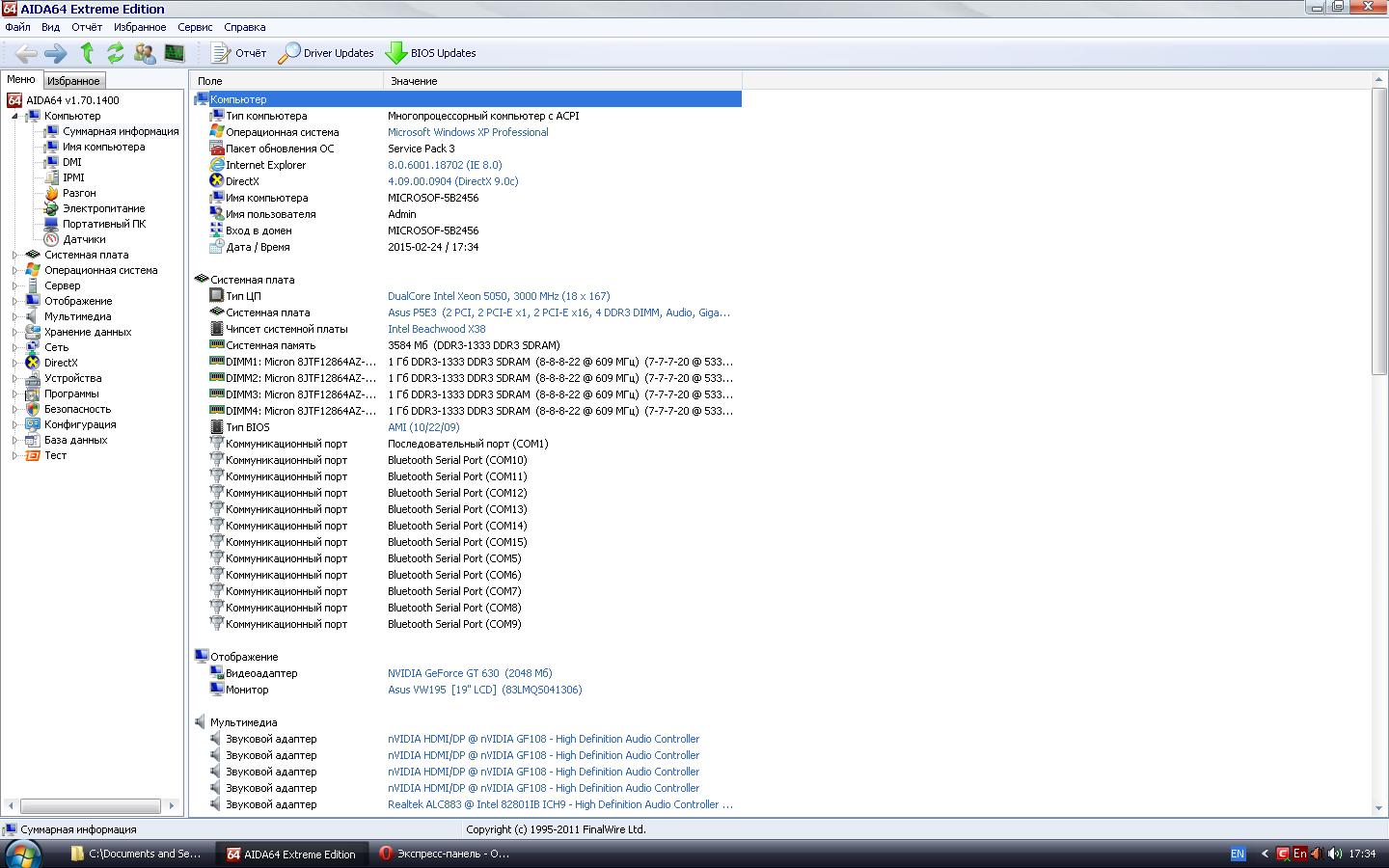The width and height of the screenshot is (1389, 868).
Task: Click the Разгон flame icon
Action: [x=51, y=193]
